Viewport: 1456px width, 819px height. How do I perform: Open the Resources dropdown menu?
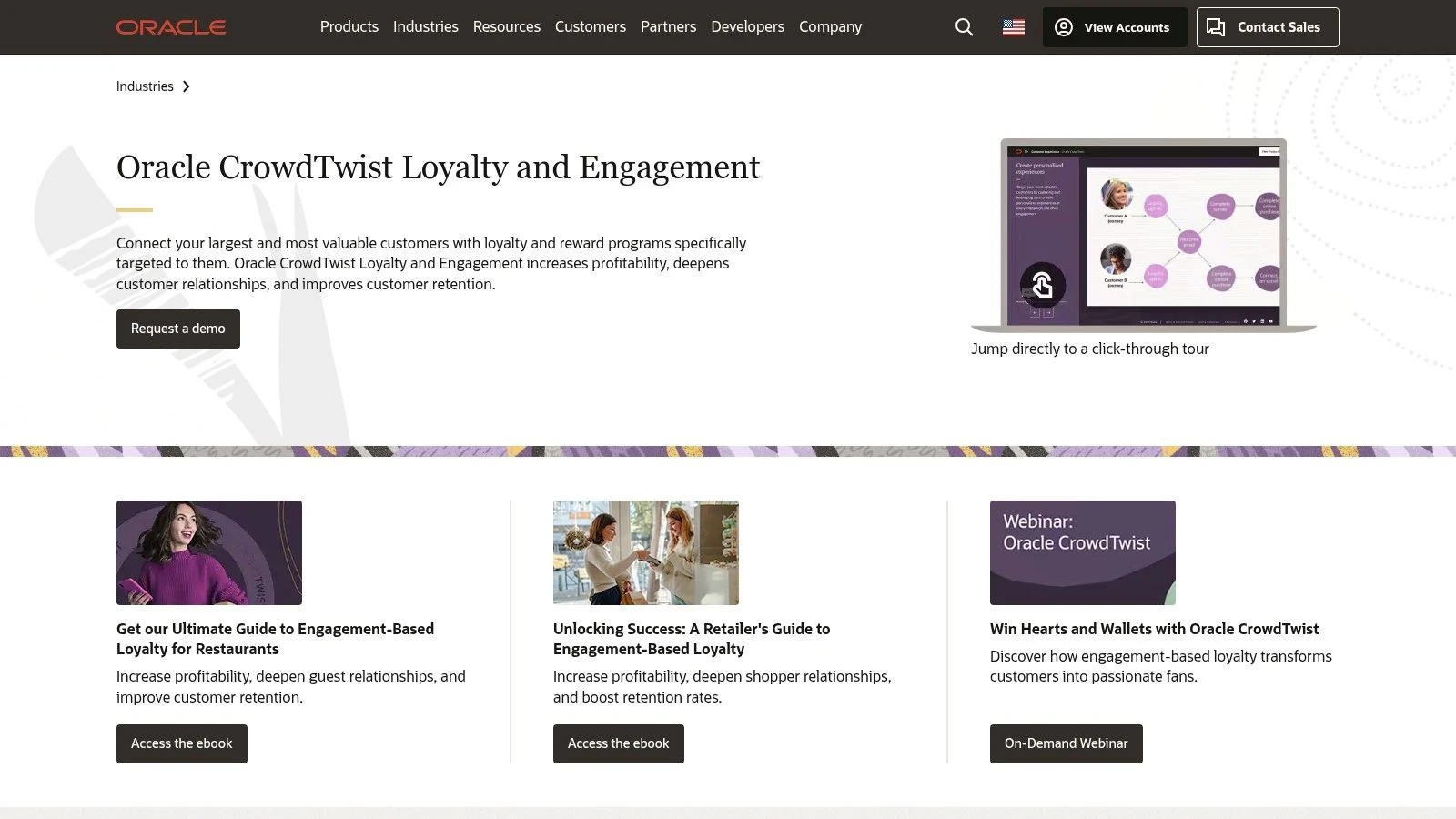pyautogui.click(x=506, y=26)
